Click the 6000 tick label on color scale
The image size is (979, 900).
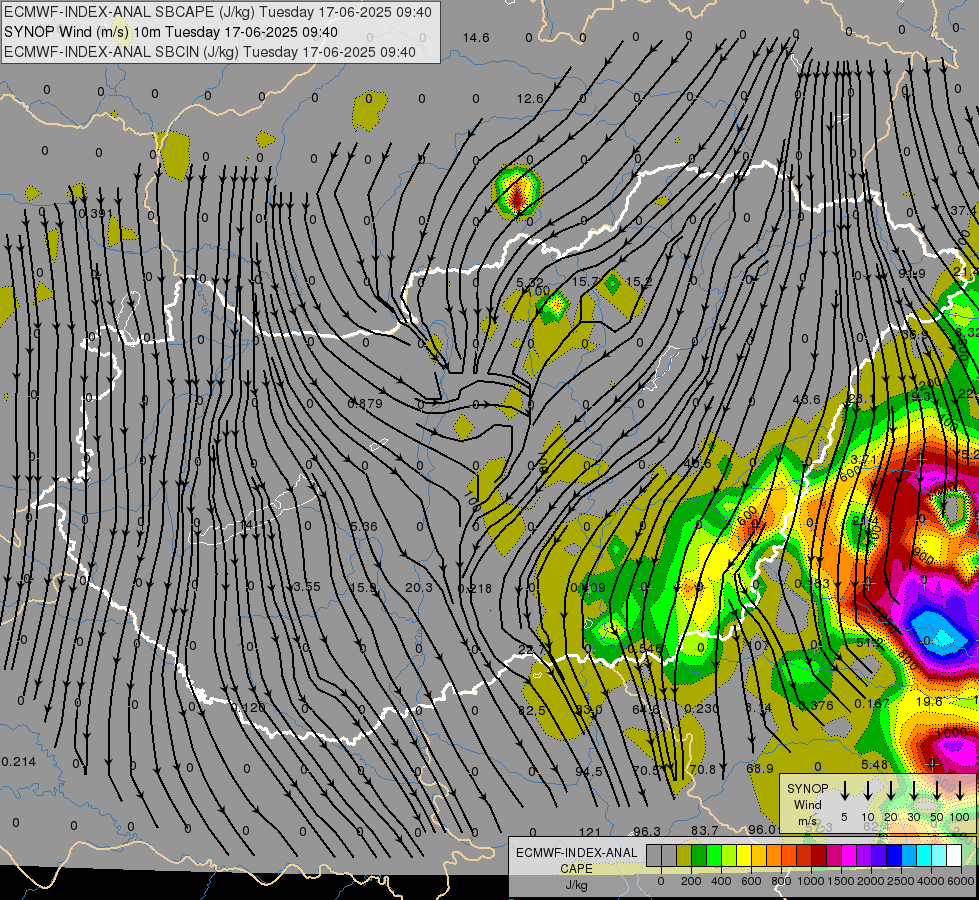961,881
